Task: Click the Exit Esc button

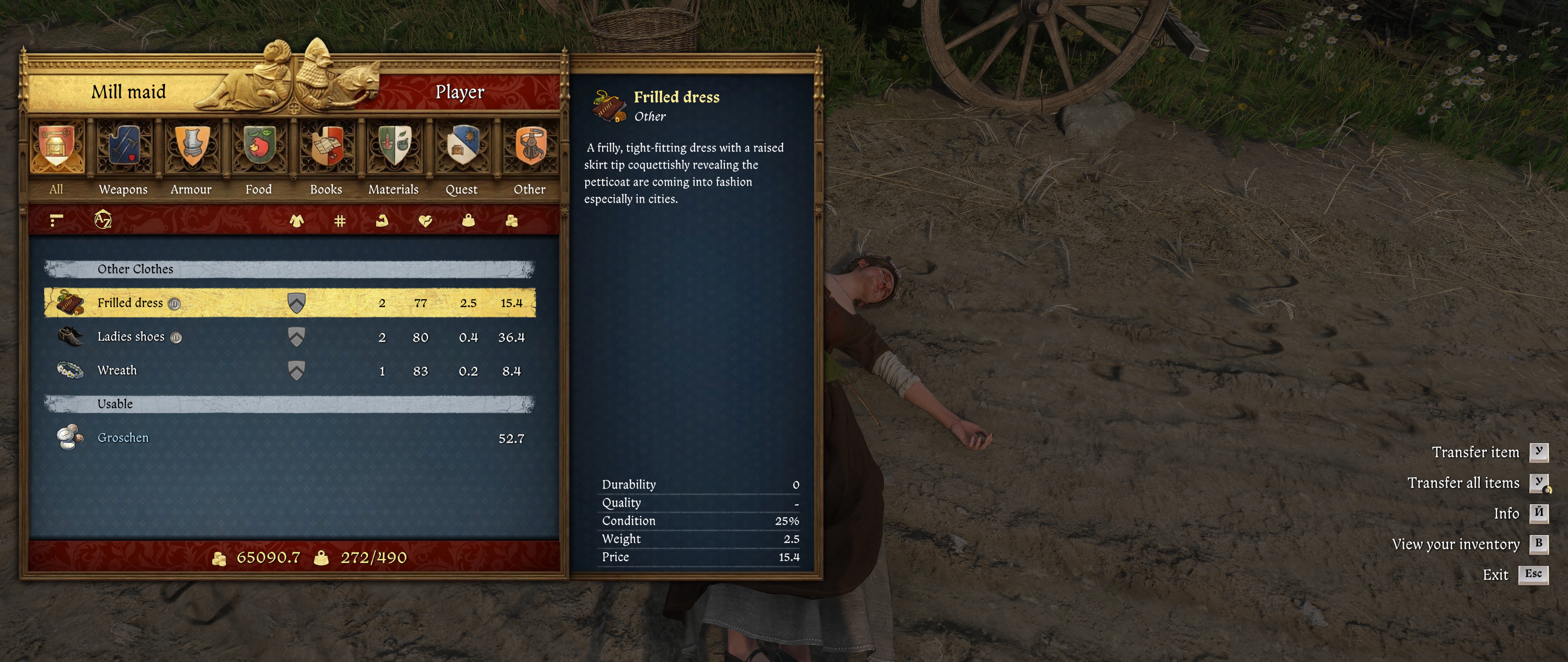Action: pyautogui.click(x=1516, y=574)
